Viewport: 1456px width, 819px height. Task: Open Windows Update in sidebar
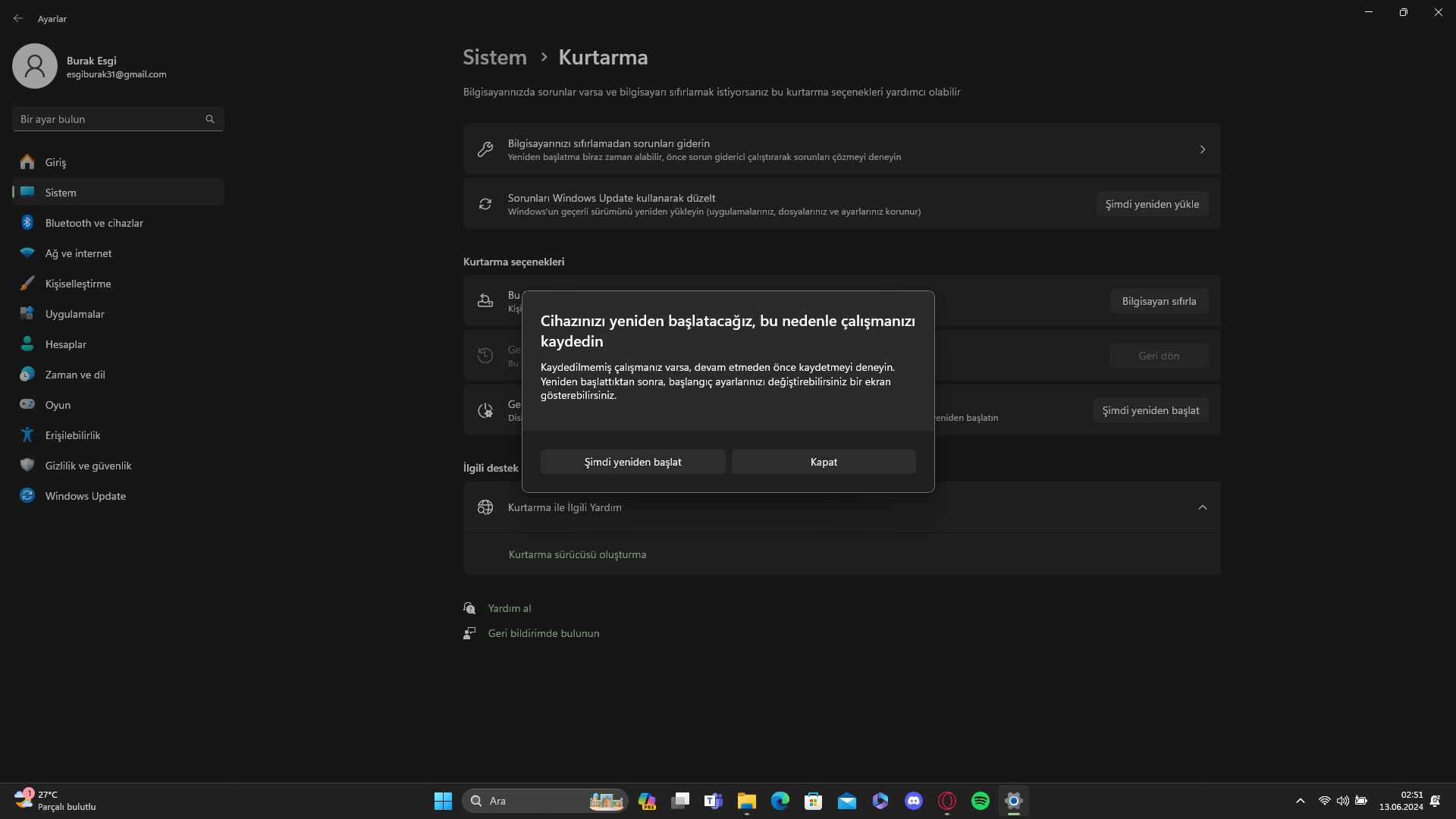pos(85,496)
